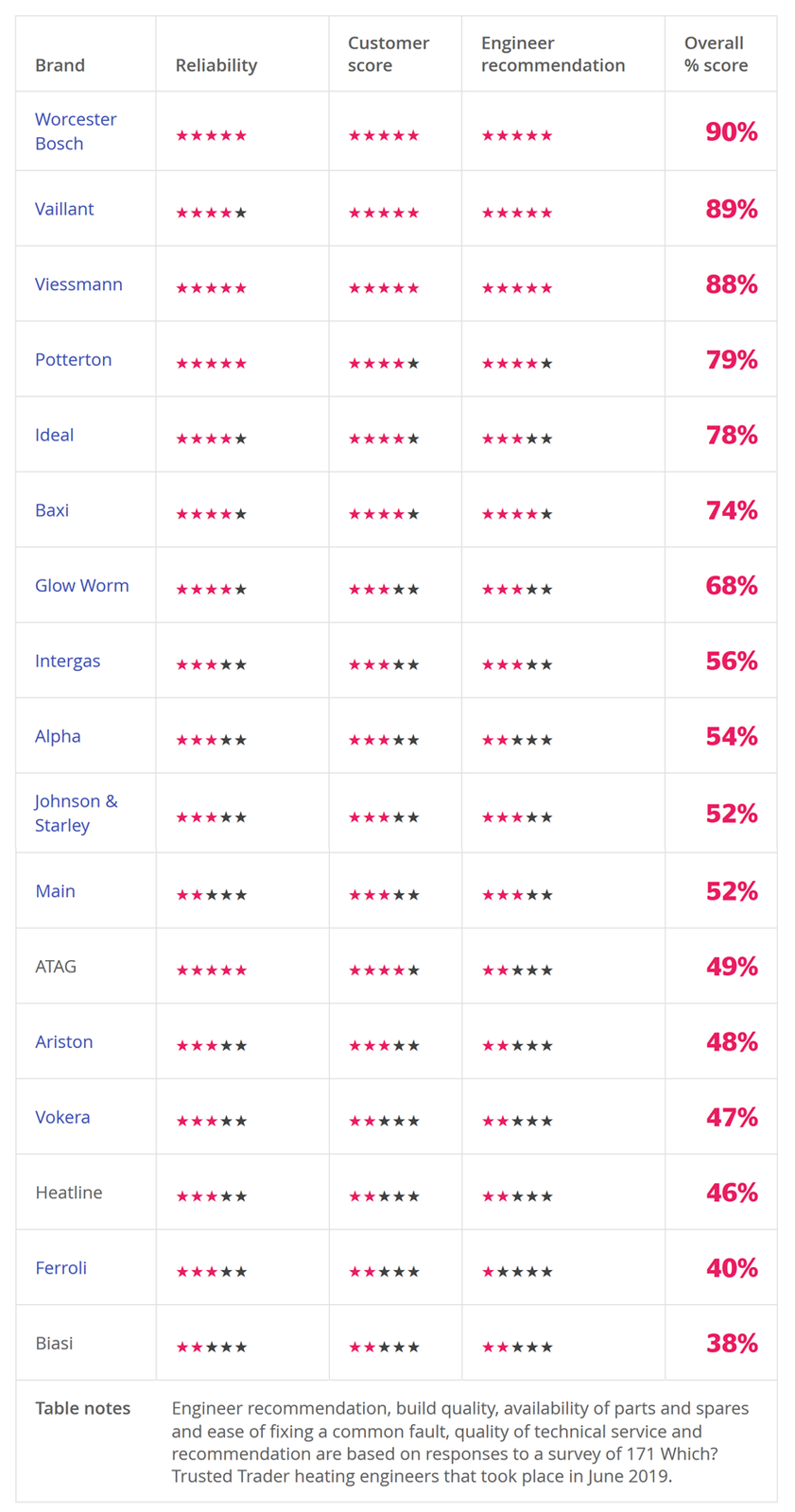Click Ferroli one-star engineer recommendation
The image size is (795, 1512).
tap(516, 1272)
